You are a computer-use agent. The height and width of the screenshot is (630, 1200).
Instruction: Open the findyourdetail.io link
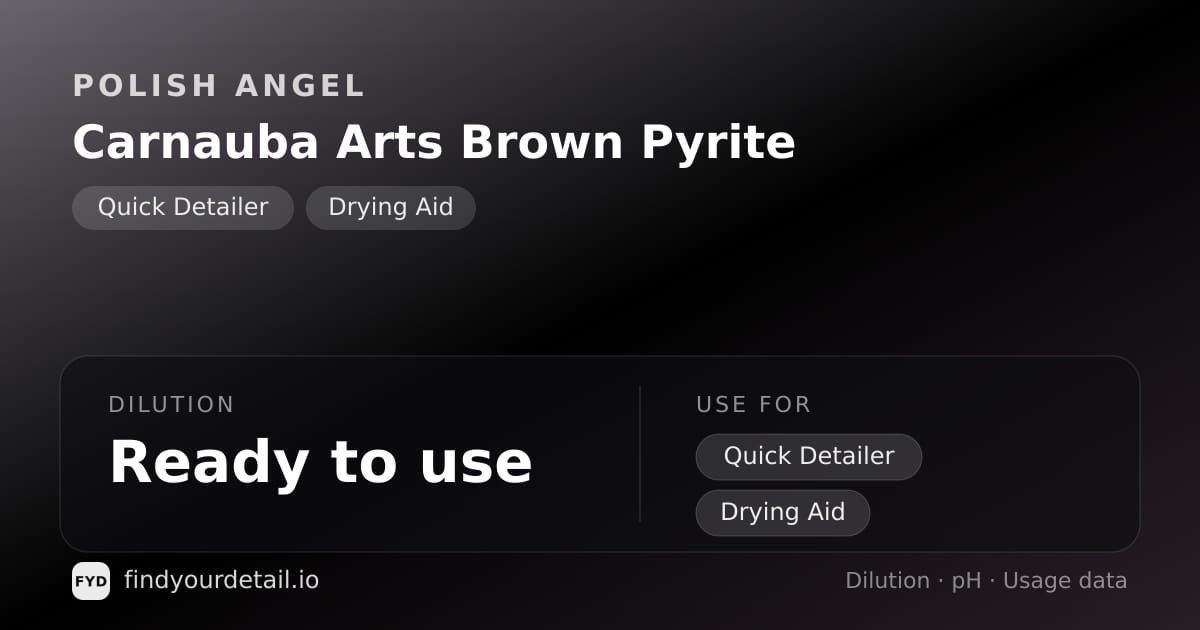point(221,580)
